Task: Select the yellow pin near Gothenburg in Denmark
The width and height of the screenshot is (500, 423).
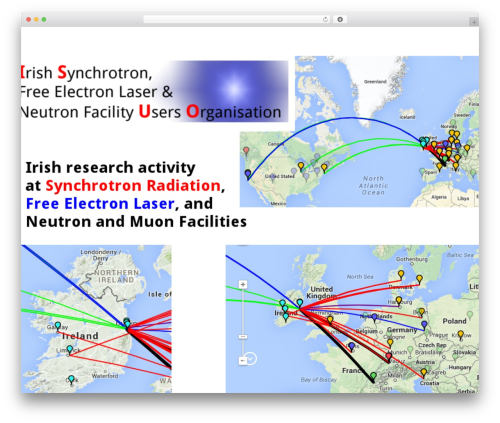Action: click(401, 275)
